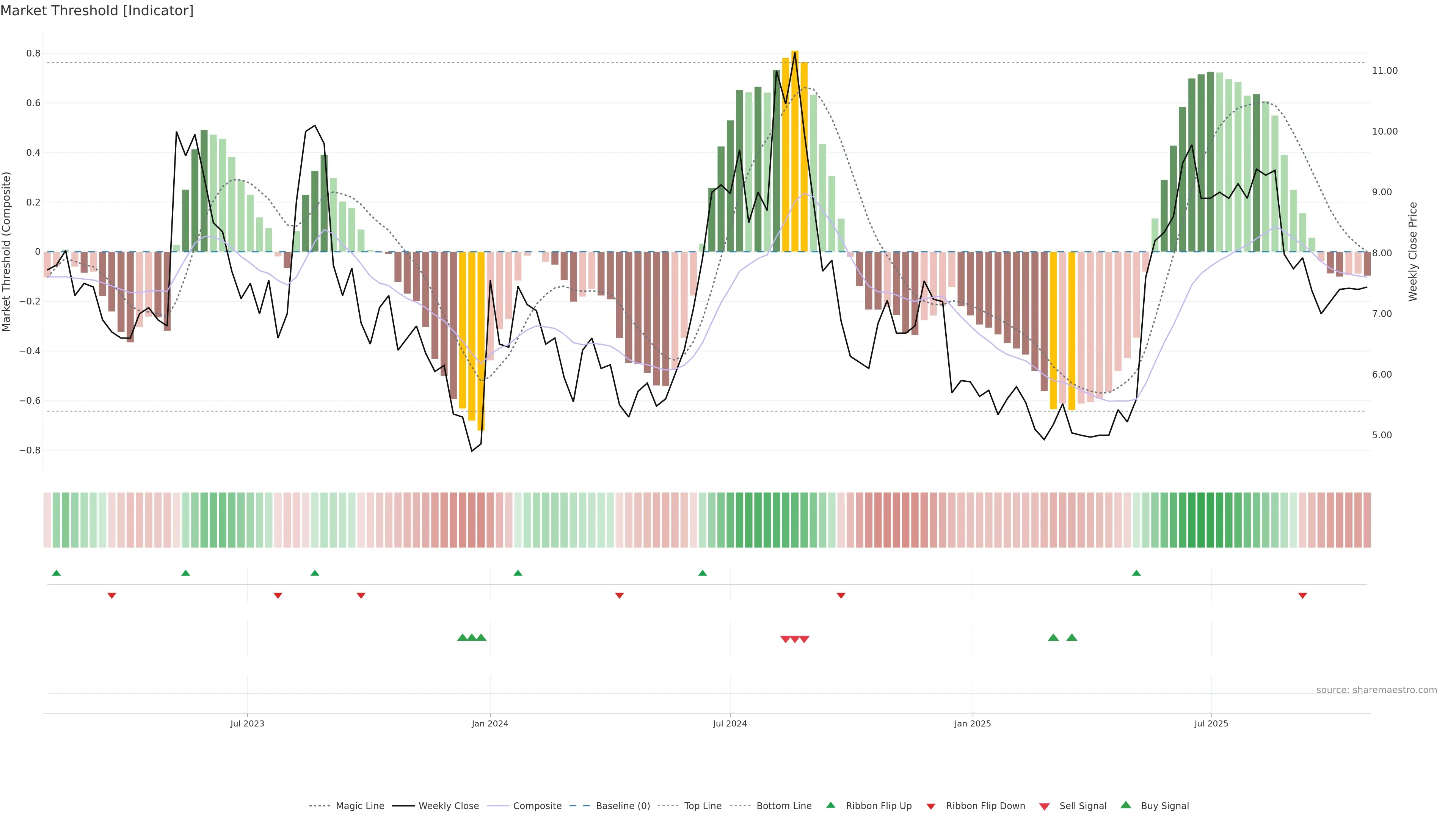
Task: Click the leftmost Buy Signal triangle before Jan 2024
Action: (x=462, y=637)
